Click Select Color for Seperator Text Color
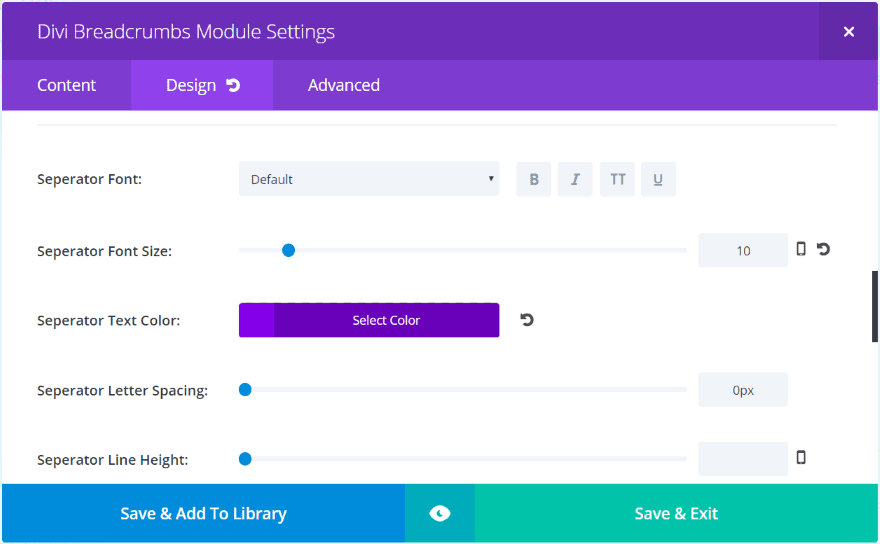The width and height of the screenshot is (880, 544). coord(386,320)
